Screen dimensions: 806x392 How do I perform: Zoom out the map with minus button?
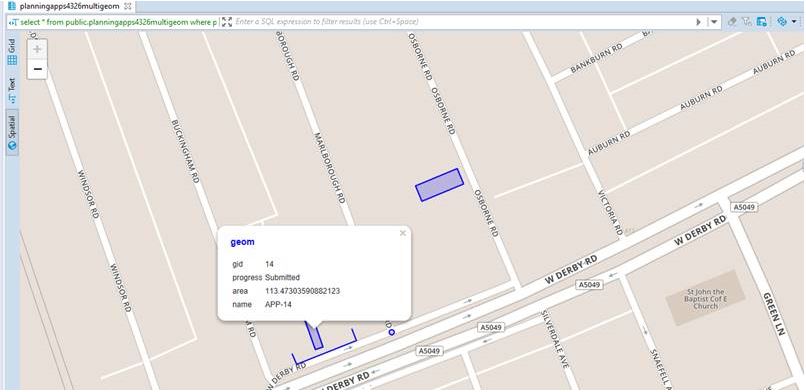37,69
